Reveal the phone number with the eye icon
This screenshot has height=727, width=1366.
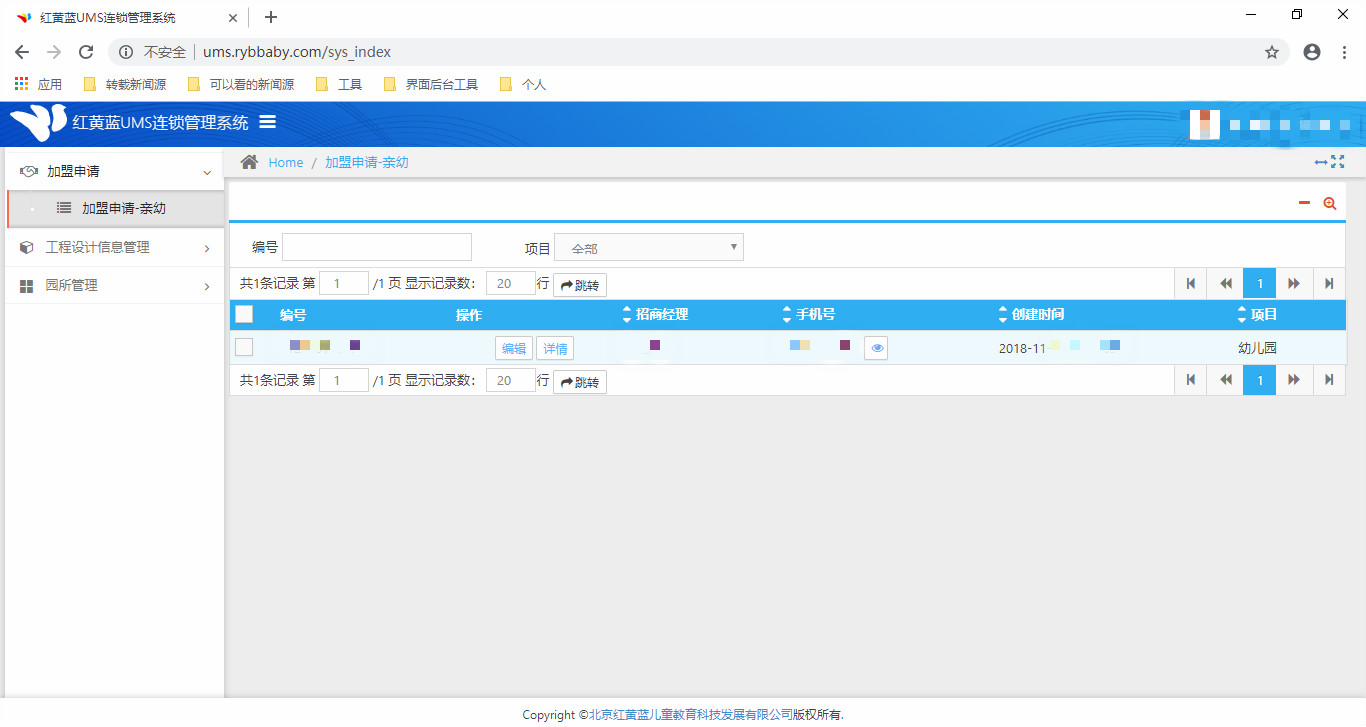pos(876,348)
